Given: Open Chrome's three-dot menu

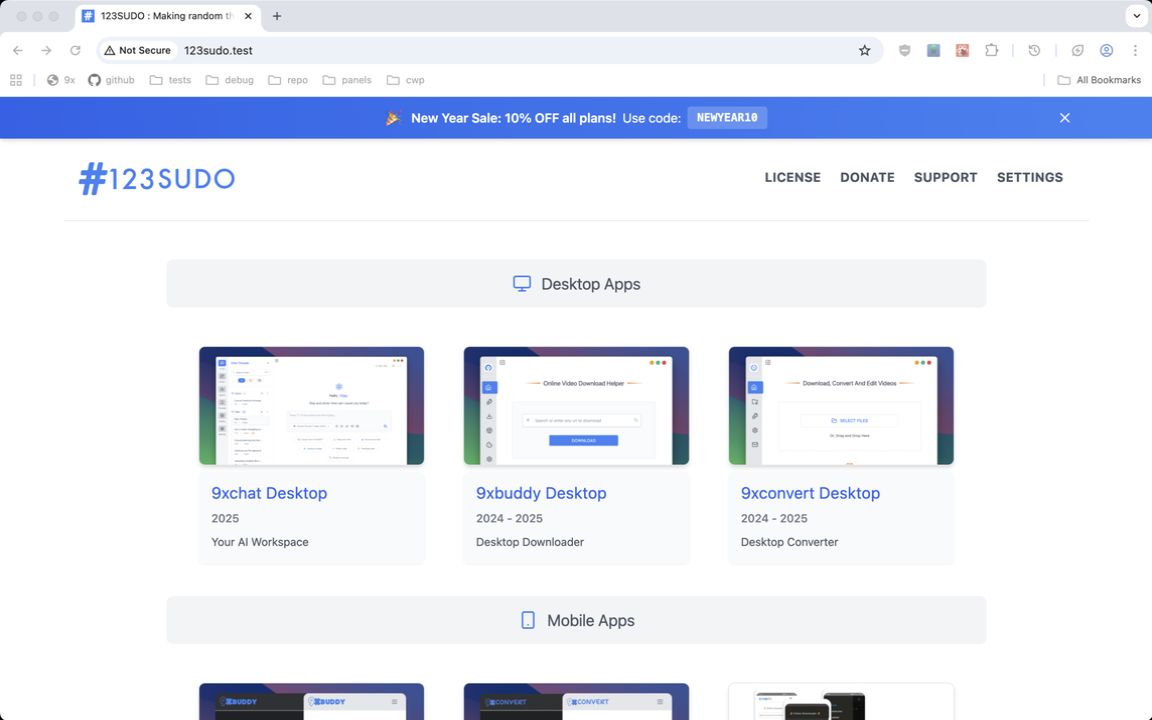Looking at the screenshot, I should [1134, 49].
